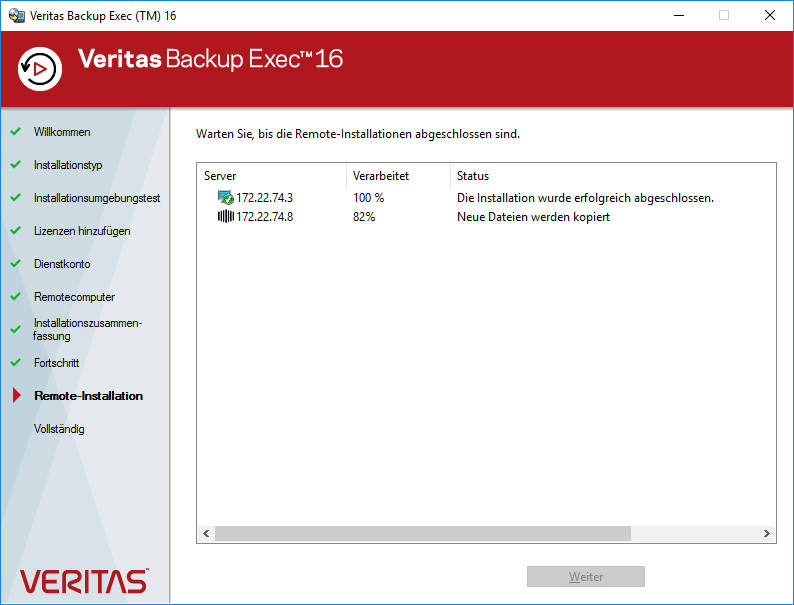794x605 pixels.
Task: Sort by the Server column header
Action: click(270, 176)
